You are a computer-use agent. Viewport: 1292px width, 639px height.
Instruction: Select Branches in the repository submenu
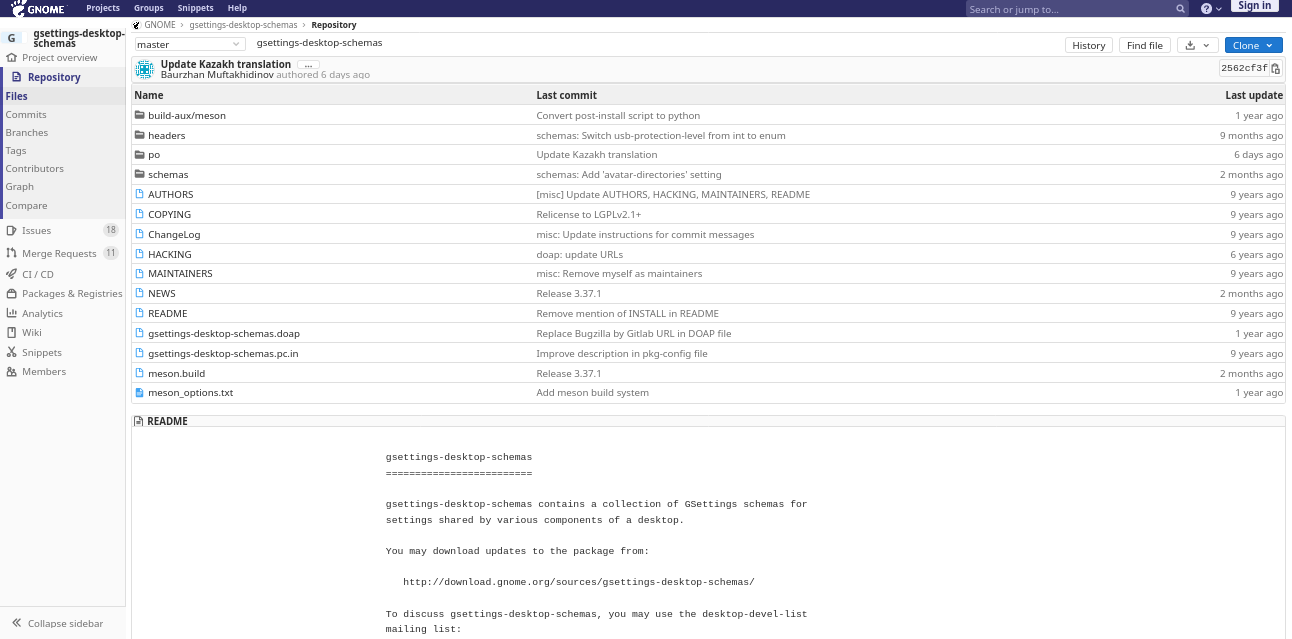click(x=27, y=133)
